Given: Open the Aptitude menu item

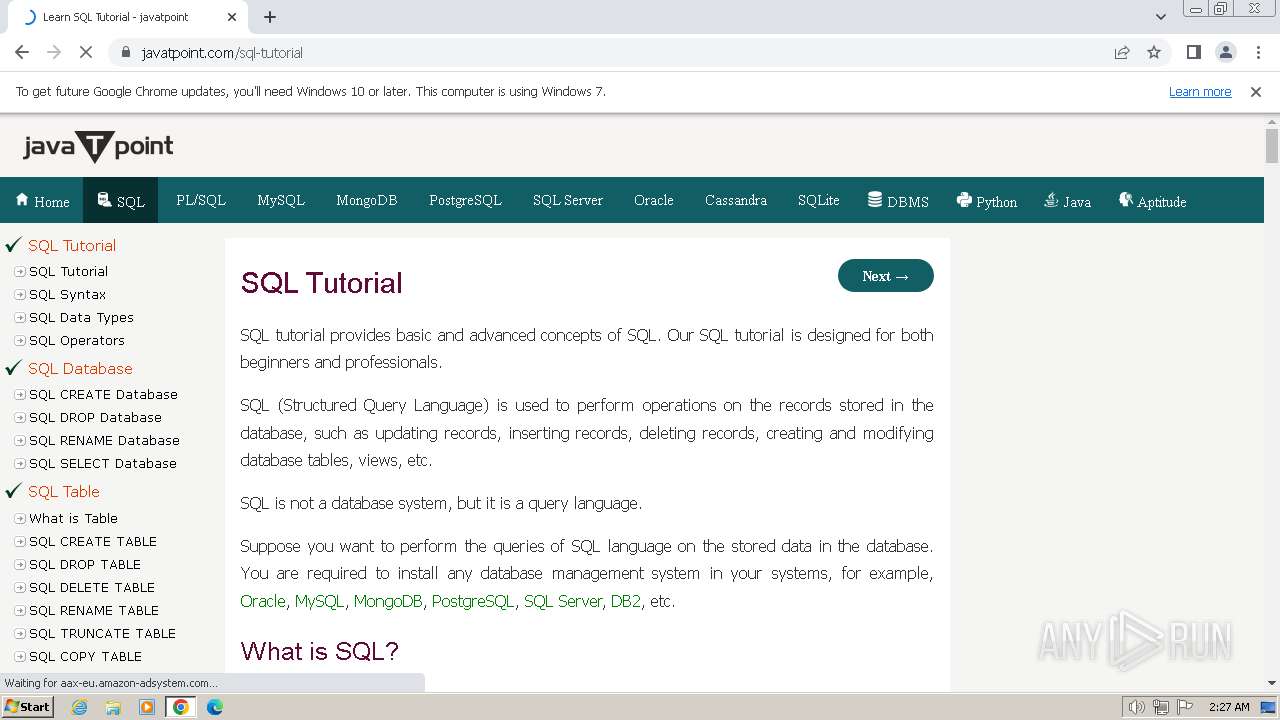Looking at the screenshot, I should 1152,201.
